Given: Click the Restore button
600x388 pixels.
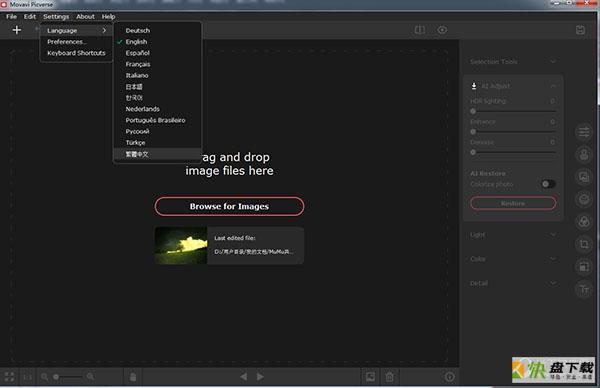Looking at the screenshot, I should click(x=513, y=203).
